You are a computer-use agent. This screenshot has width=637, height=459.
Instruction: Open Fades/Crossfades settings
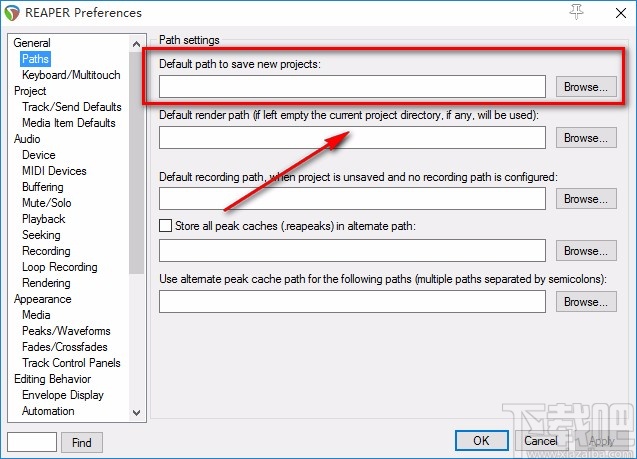pos(65,347)
